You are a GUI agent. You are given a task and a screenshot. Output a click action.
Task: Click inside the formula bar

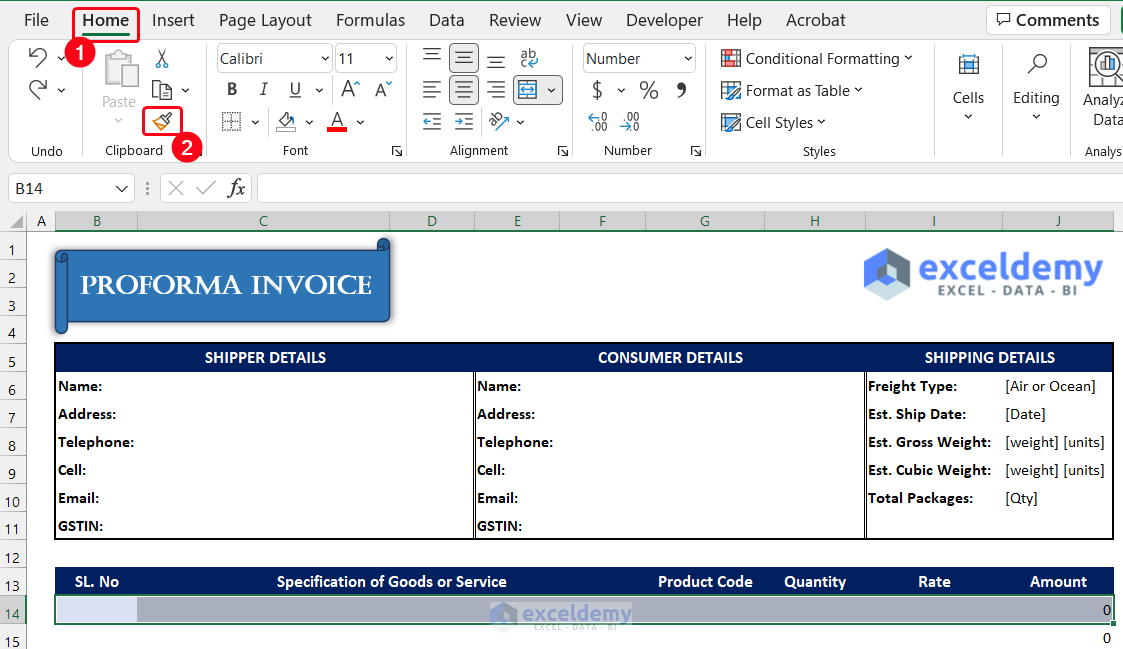click(680, 188)
